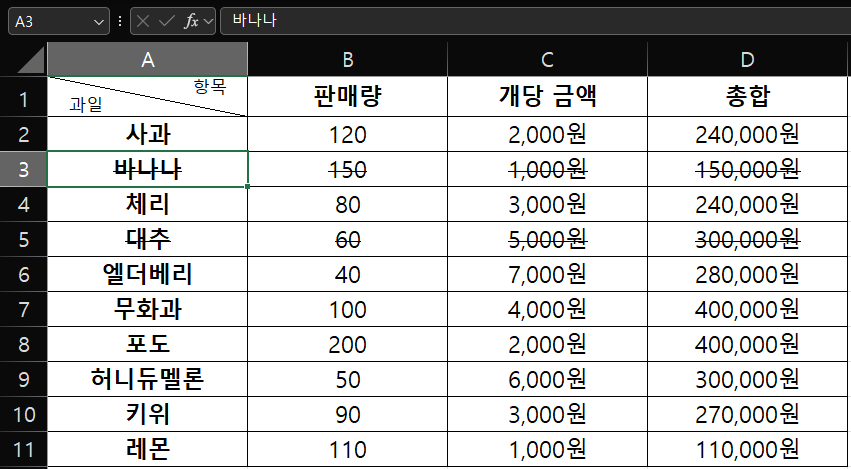Select the strikethrough cell 바나나
The image size is (851, 469).
pyautogui.click(x=148, y=169)
